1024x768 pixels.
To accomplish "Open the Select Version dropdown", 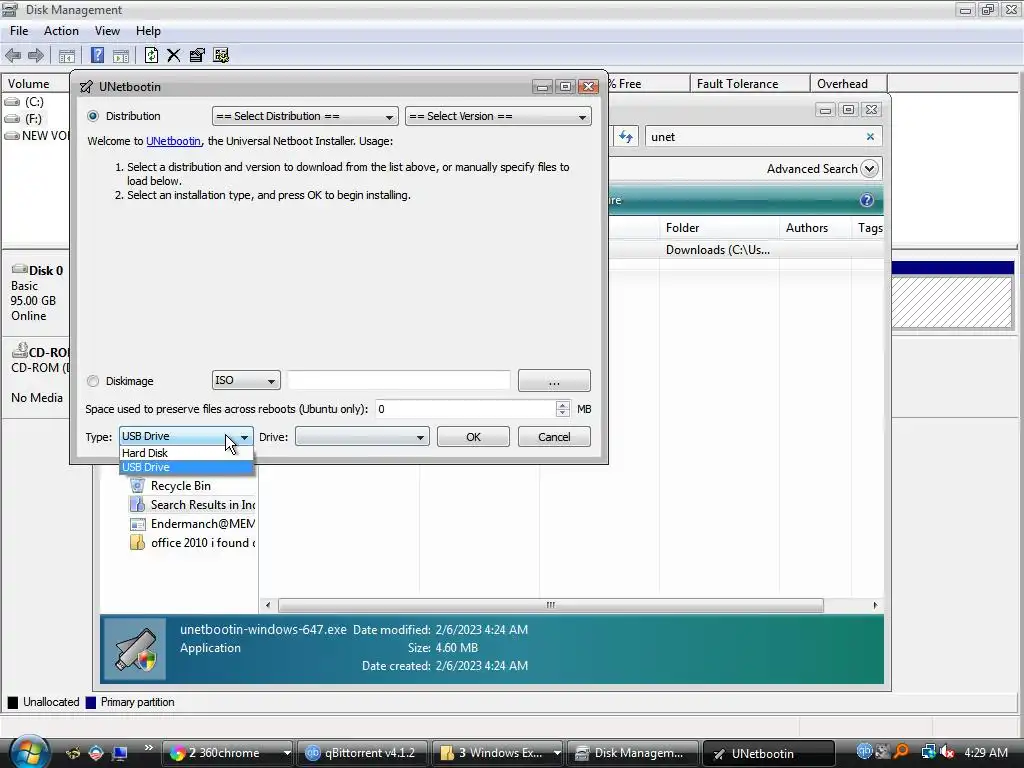I will pyautogui.click(x=498, y=116).
